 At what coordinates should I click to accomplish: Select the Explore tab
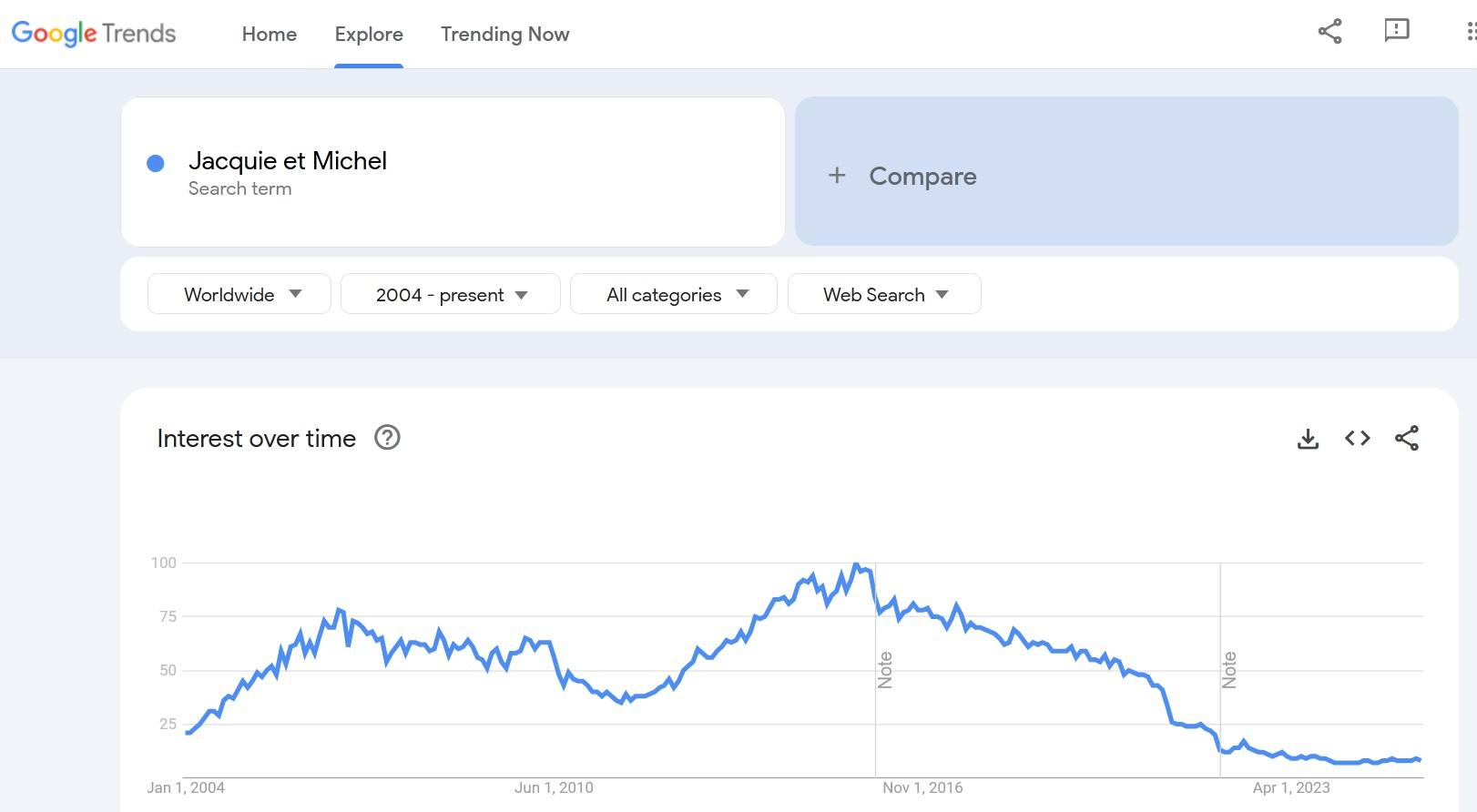[369, 35]
